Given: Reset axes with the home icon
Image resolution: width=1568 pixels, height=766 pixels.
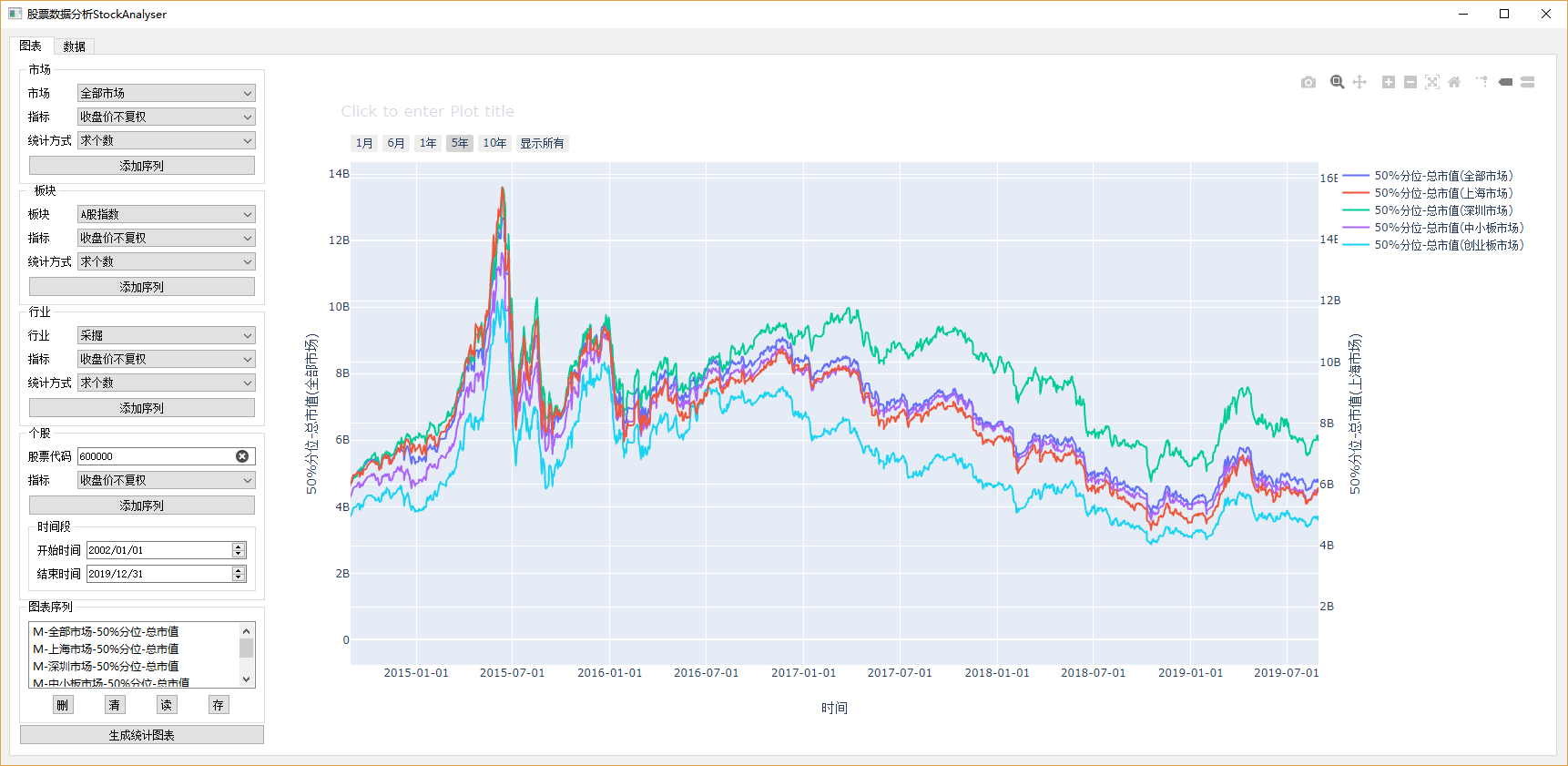Looking at the screenshot, I should point(1454,82).
